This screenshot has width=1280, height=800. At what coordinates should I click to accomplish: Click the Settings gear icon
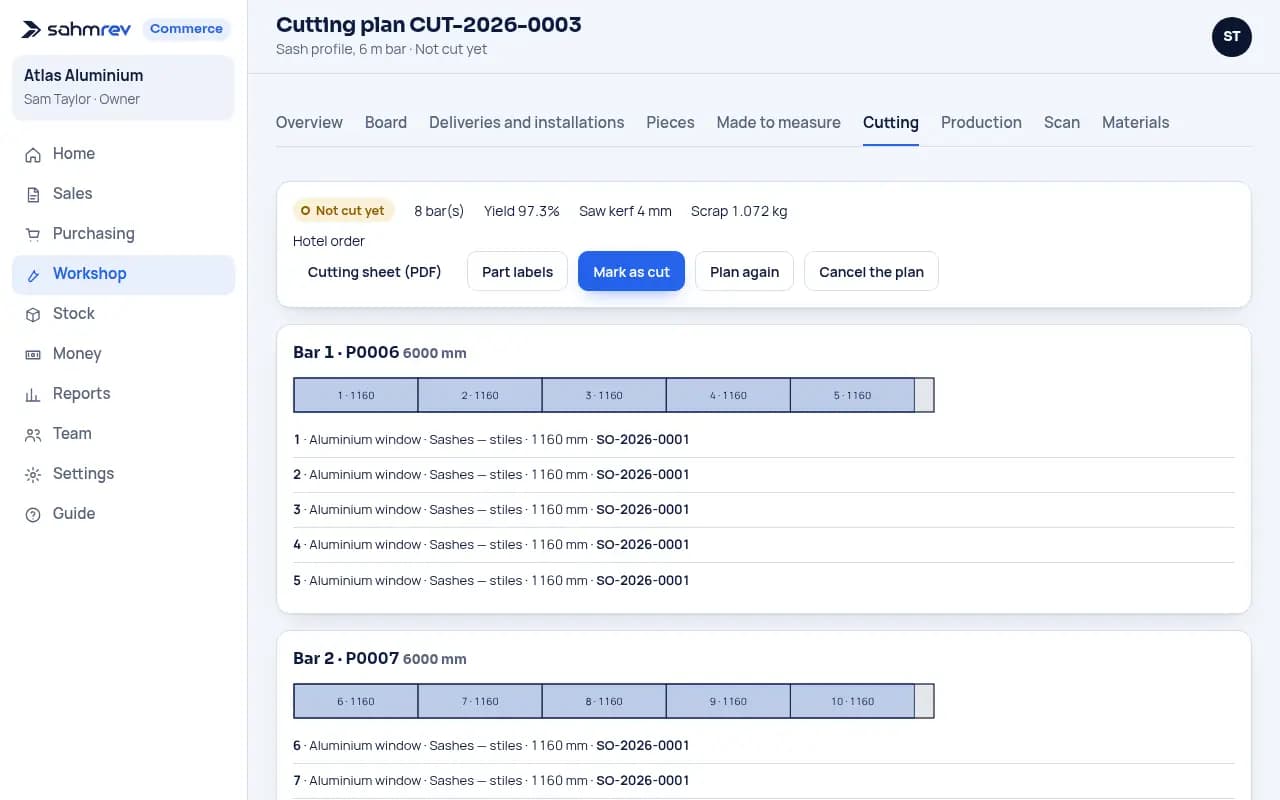(x=33, y=474)
